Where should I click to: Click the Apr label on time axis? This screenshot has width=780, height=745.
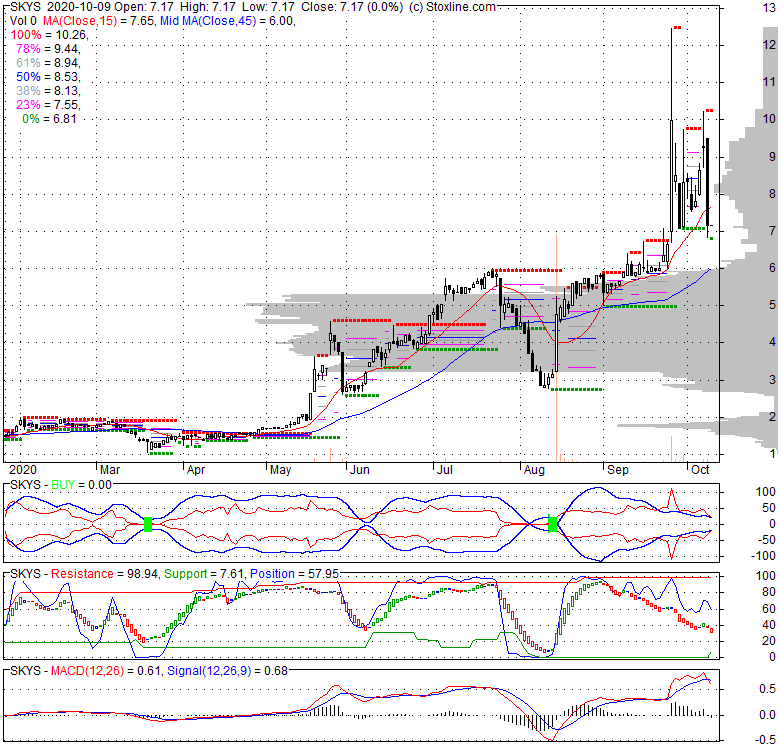[196, 470]
